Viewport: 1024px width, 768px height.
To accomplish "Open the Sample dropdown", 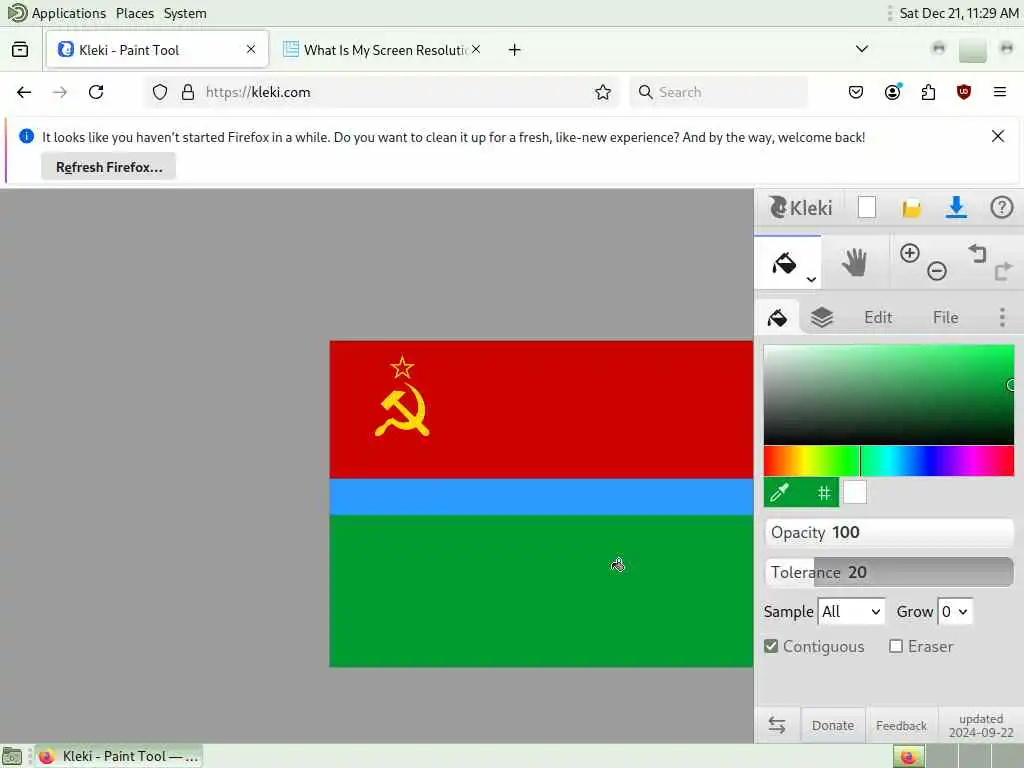I will click(852, 612).
